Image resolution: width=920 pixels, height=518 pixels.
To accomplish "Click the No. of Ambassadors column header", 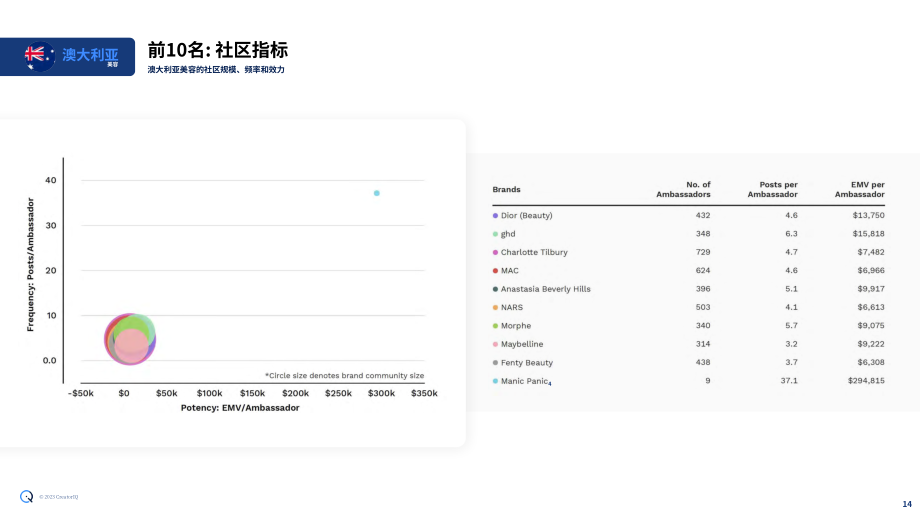I will 683,189.
